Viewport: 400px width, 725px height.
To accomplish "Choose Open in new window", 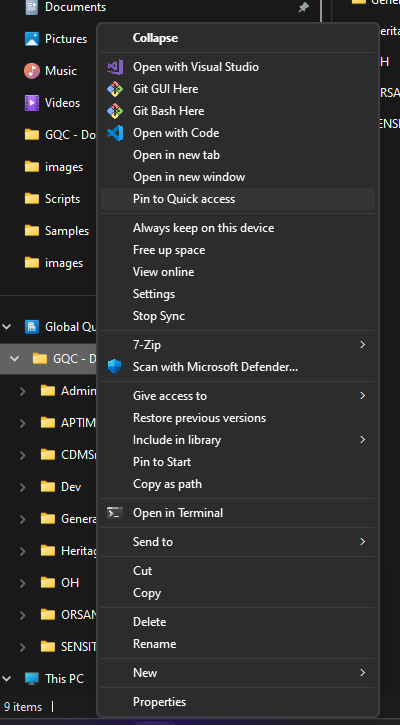I will tap(238, 177).
